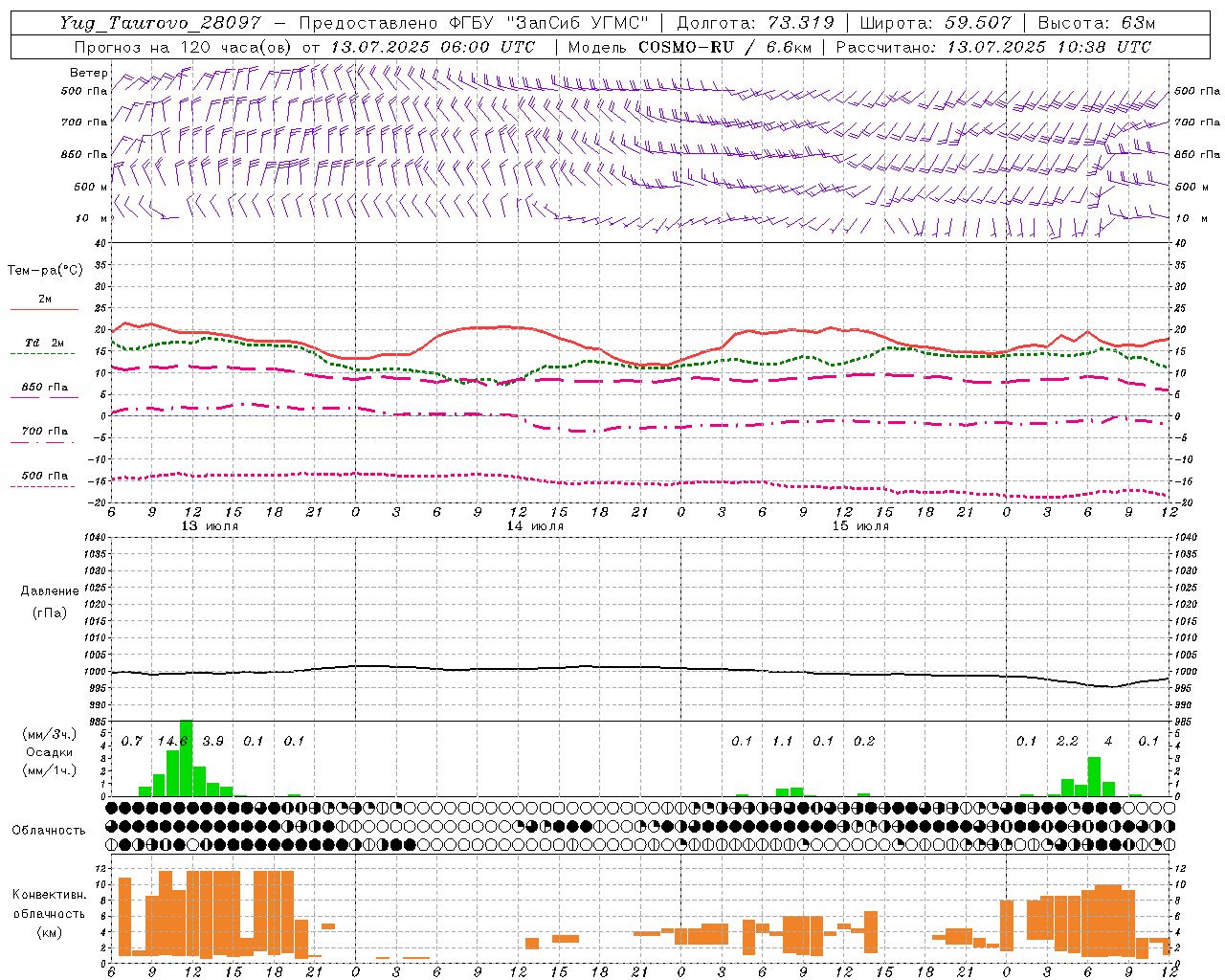Viewport: 1225px width, 980px height.
Task: Click the Давление panel label
Action: (x=49, y=591)
